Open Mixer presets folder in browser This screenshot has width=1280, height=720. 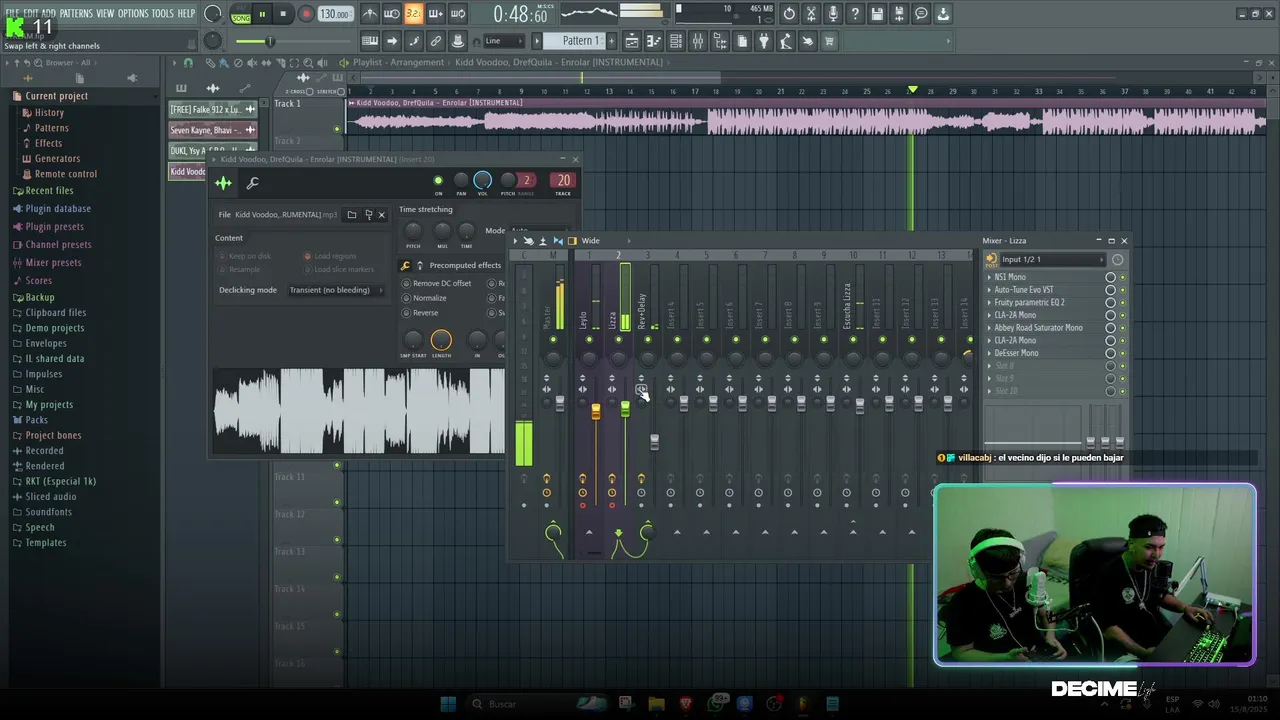click(x=53, y=263)
